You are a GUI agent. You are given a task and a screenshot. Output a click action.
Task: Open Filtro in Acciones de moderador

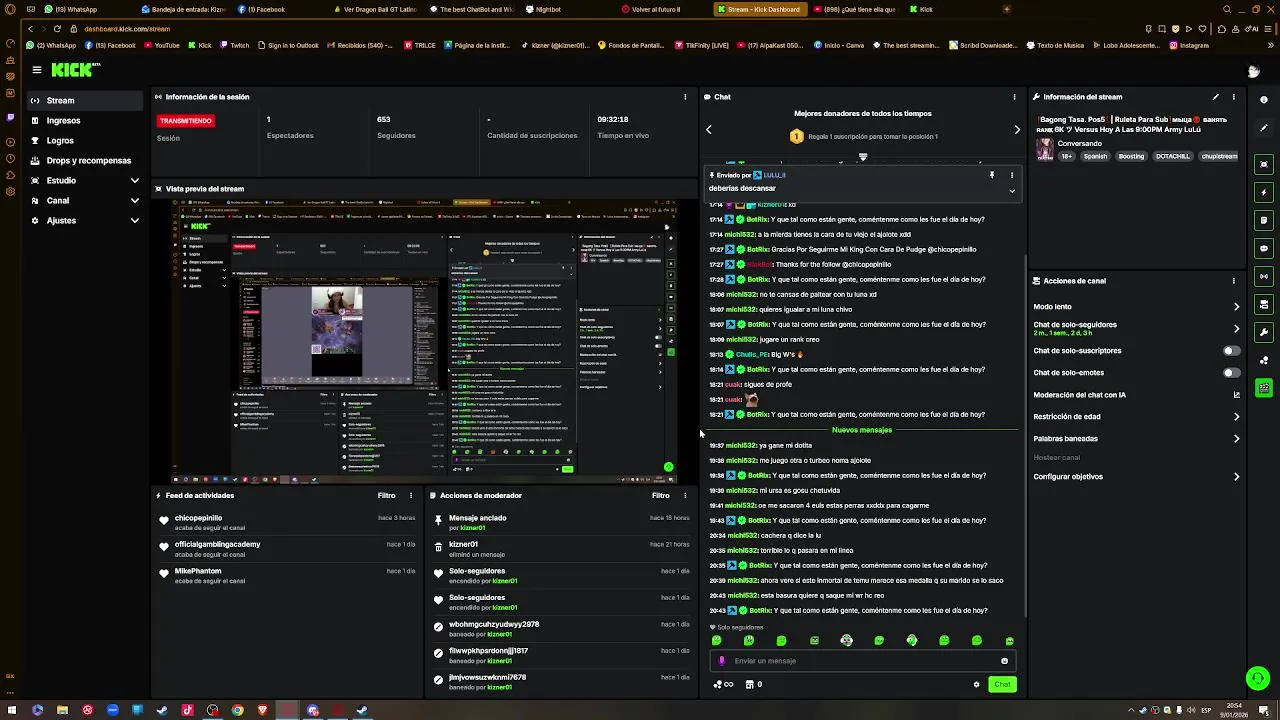click(660, 495)
